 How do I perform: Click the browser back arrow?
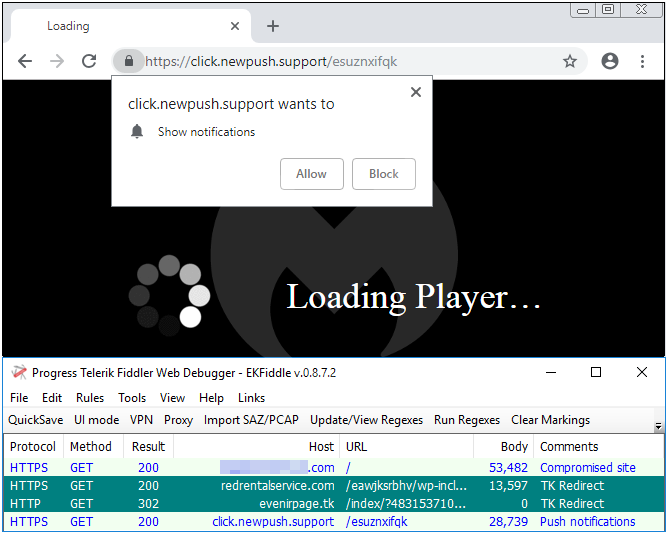pos(25,61)
